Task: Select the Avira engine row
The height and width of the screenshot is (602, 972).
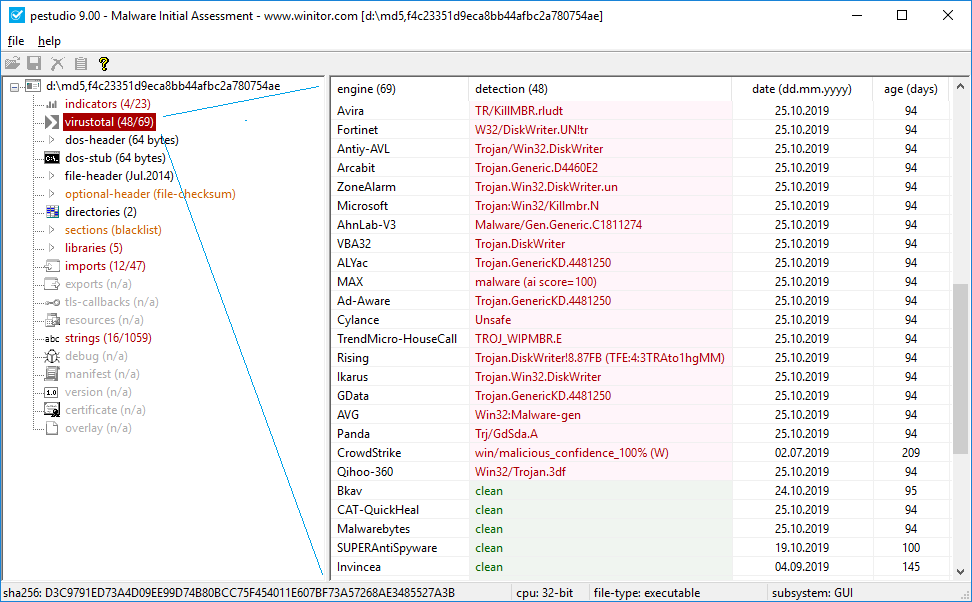Action: (640, 111)
